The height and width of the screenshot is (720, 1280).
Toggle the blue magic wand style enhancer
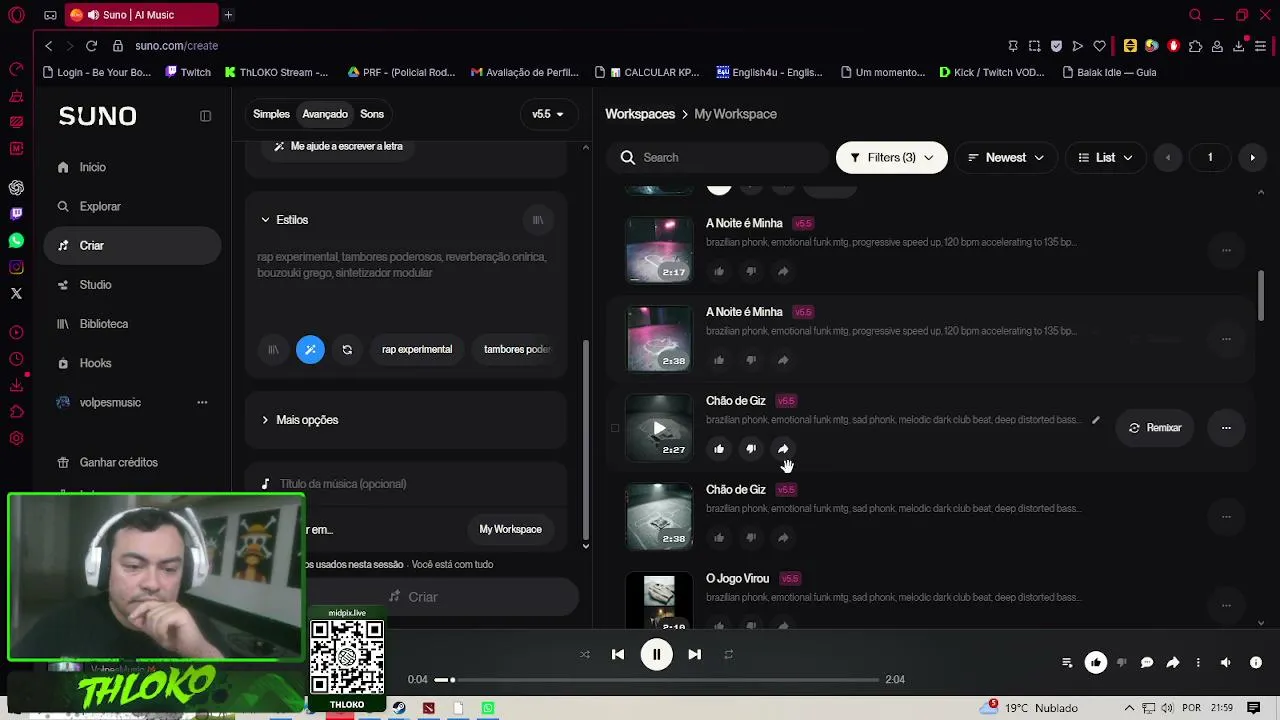click(310, 350)
